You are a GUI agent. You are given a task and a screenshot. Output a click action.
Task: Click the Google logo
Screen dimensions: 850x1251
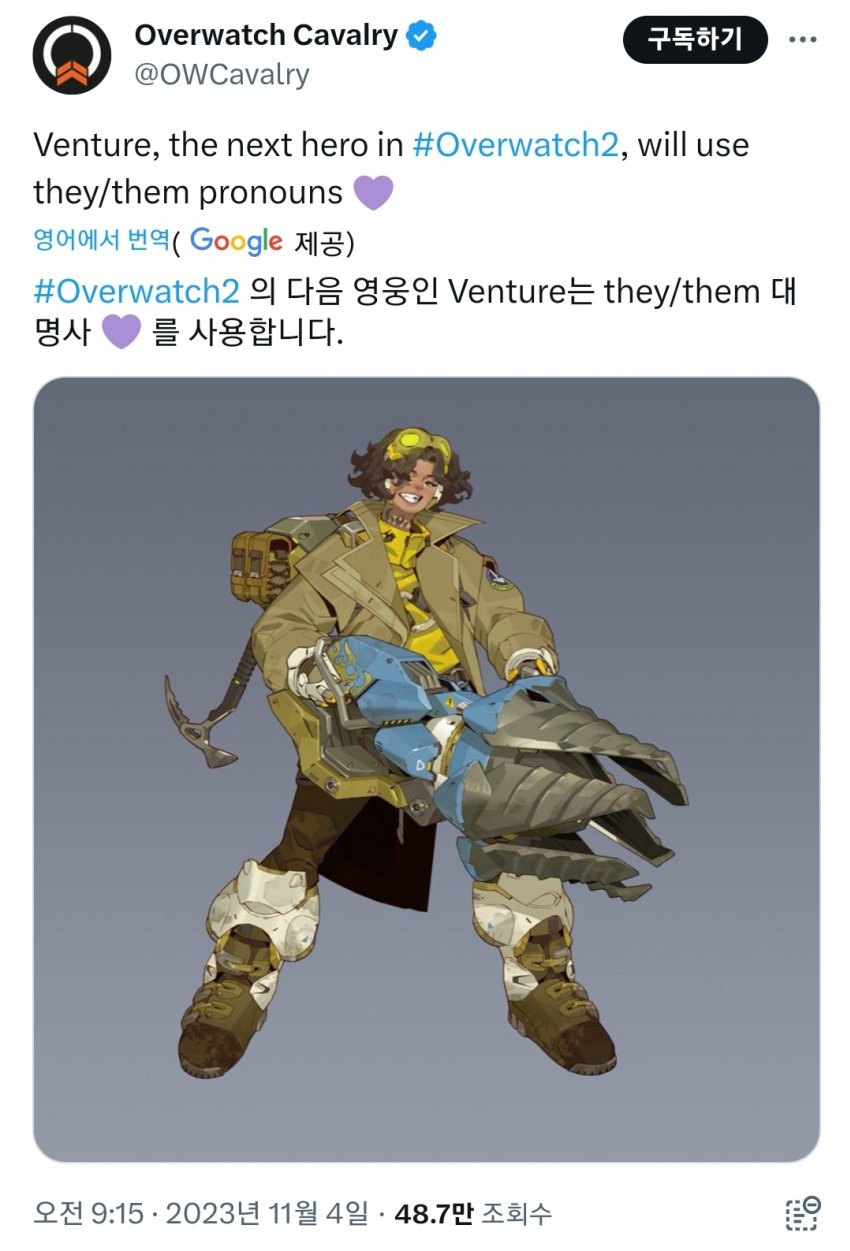(x=236, y=242)
